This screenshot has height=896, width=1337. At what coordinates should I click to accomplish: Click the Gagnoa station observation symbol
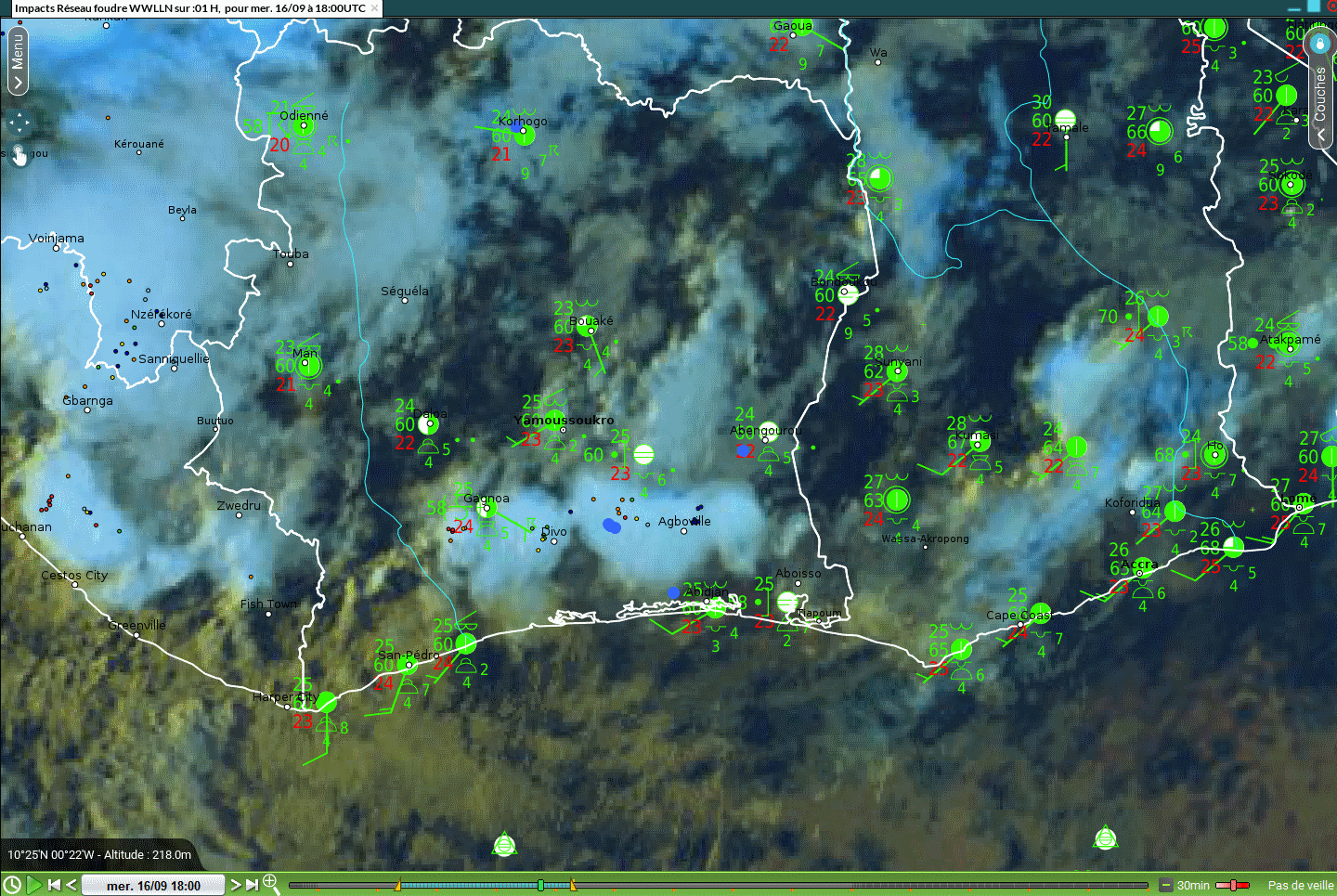coord(486,508)
